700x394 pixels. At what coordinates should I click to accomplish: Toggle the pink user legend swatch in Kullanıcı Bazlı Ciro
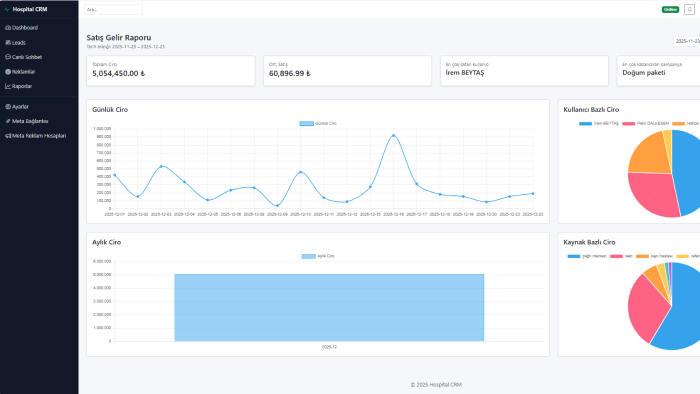629,124
